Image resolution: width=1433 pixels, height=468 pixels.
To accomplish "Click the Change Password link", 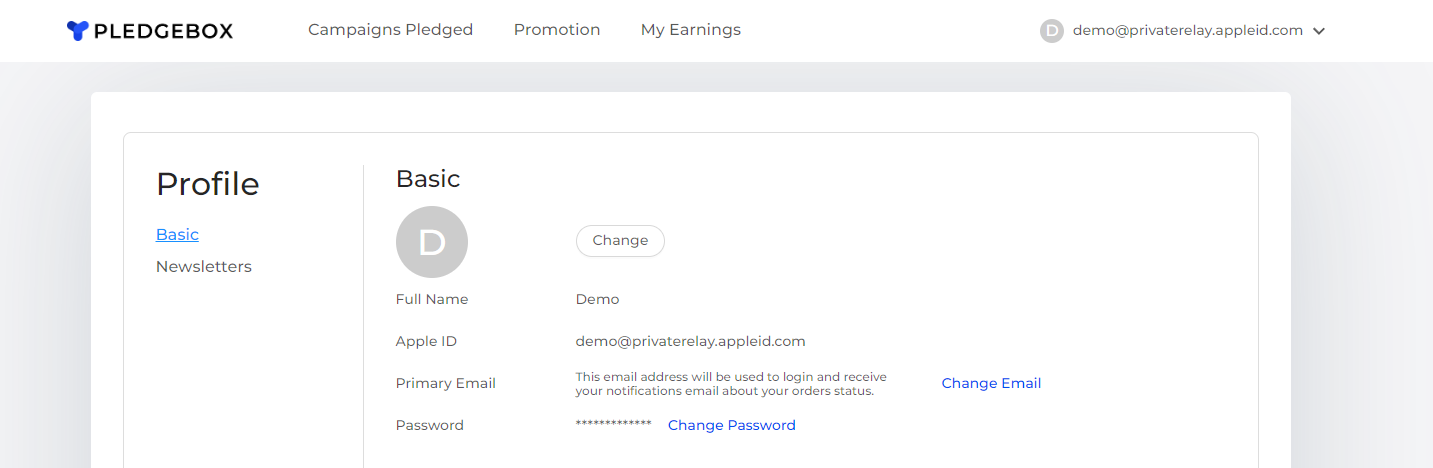I will point(732,425).
